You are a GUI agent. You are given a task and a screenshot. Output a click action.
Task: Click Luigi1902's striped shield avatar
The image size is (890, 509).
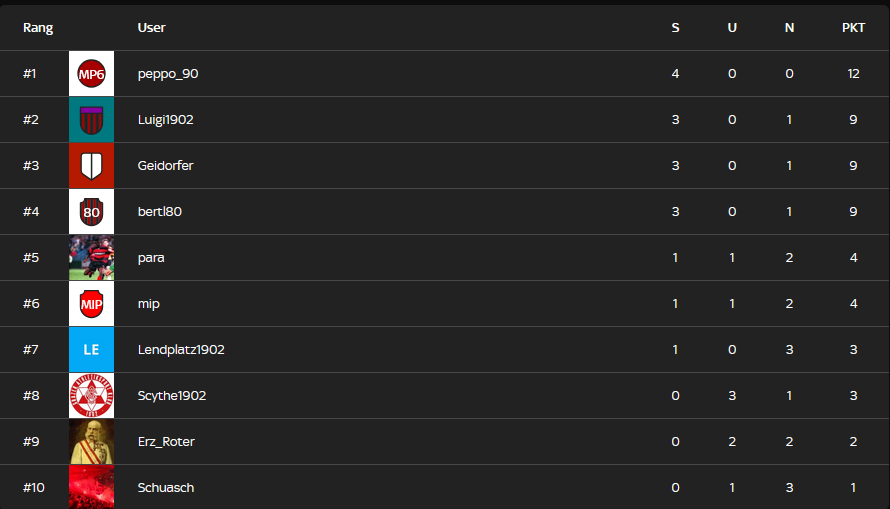click(91, 120)
